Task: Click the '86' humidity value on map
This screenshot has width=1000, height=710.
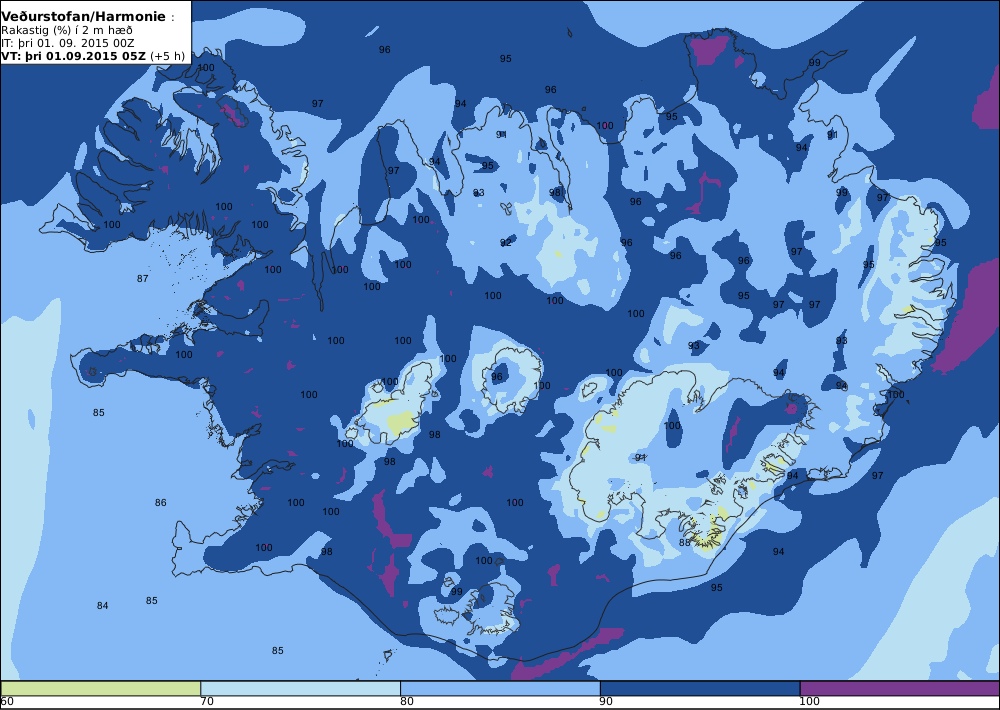Action: coord(161,503)
